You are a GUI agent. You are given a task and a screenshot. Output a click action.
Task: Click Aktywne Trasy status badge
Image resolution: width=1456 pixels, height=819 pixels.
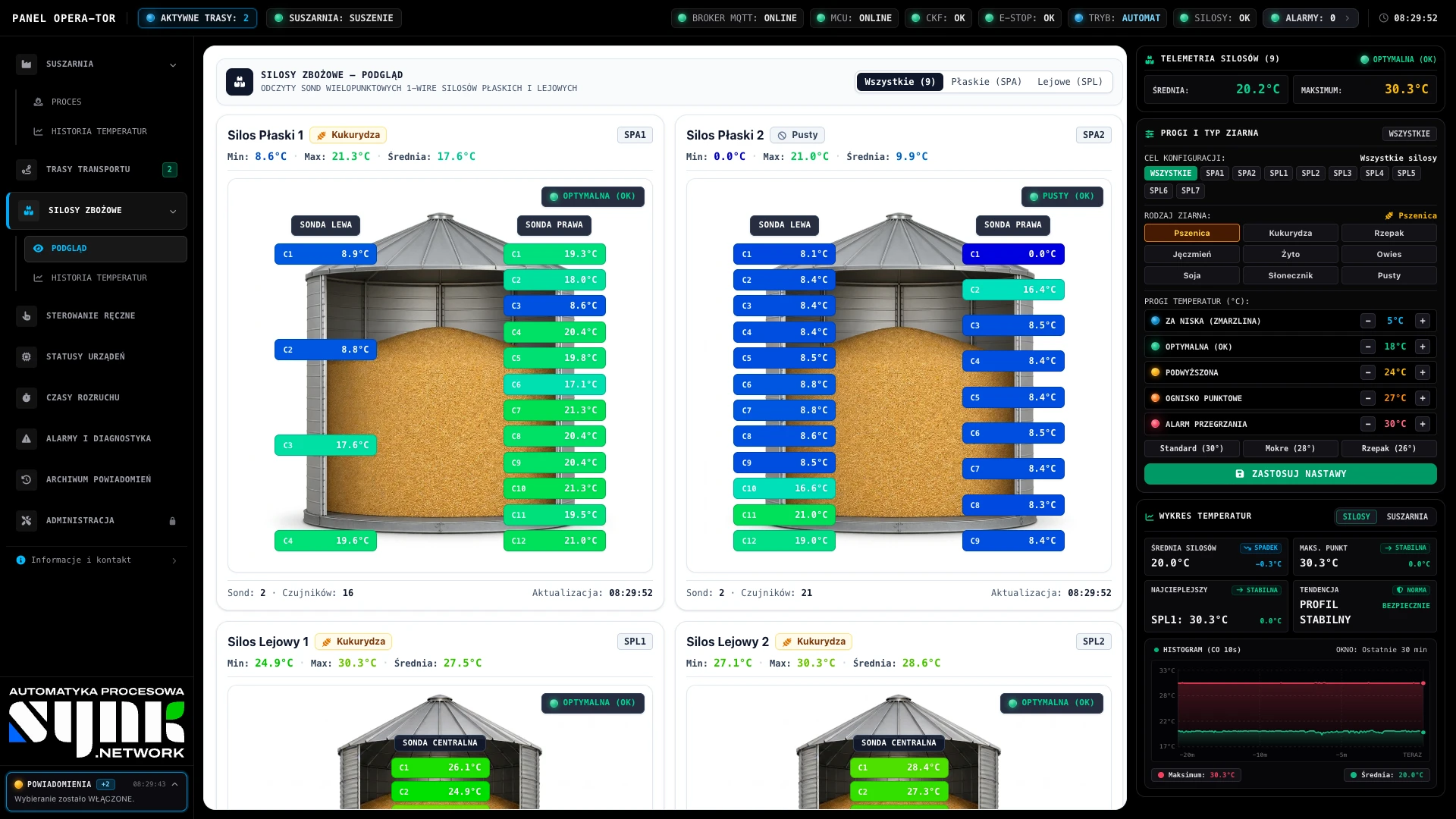[197, 18]
